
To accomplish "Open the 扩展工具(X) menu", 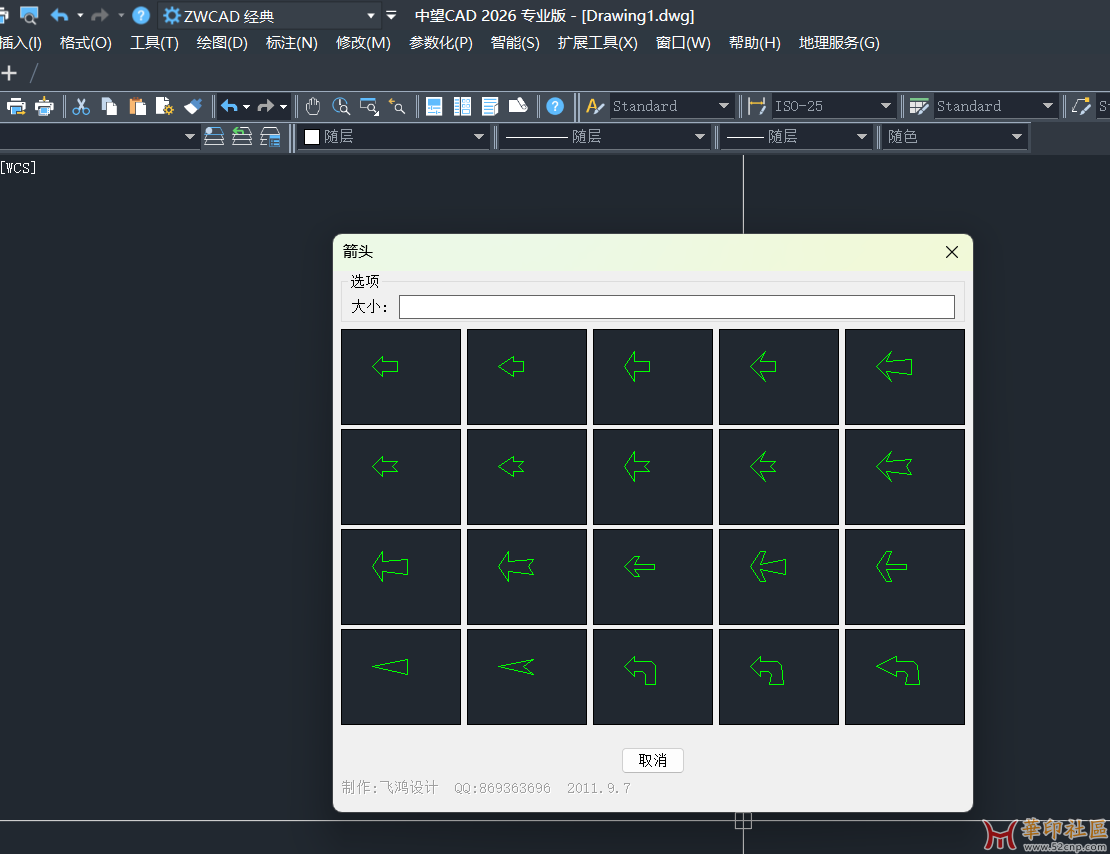I will point(597,43).
